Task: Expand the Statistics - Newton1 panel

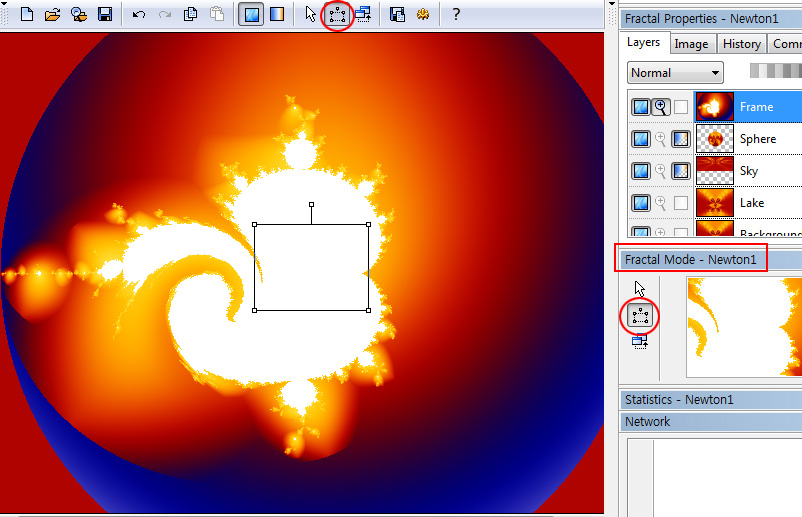Action: [711, 400]
